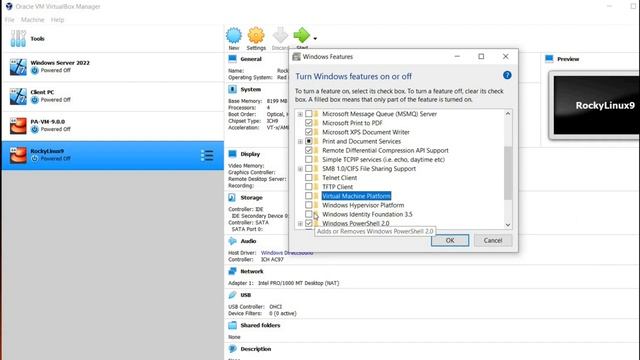Enable Simple TCPIP services checkbox

point(309,159)
